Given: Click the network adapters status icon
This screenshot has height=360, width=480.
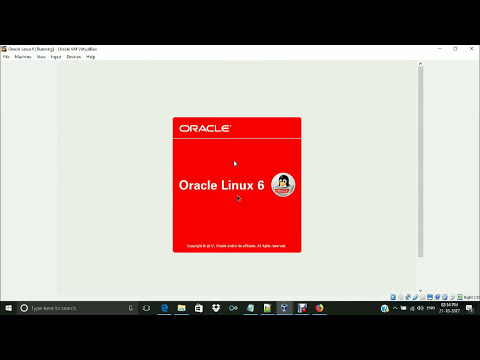Looking at the screenshot, I should [x=408, y=297].
